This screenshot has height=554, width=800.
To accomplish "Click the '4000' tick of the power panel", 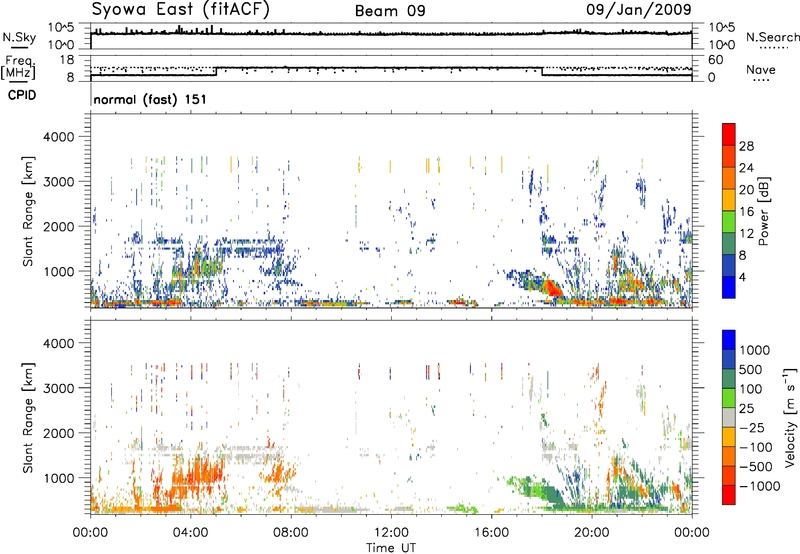I will pos(58,137).
